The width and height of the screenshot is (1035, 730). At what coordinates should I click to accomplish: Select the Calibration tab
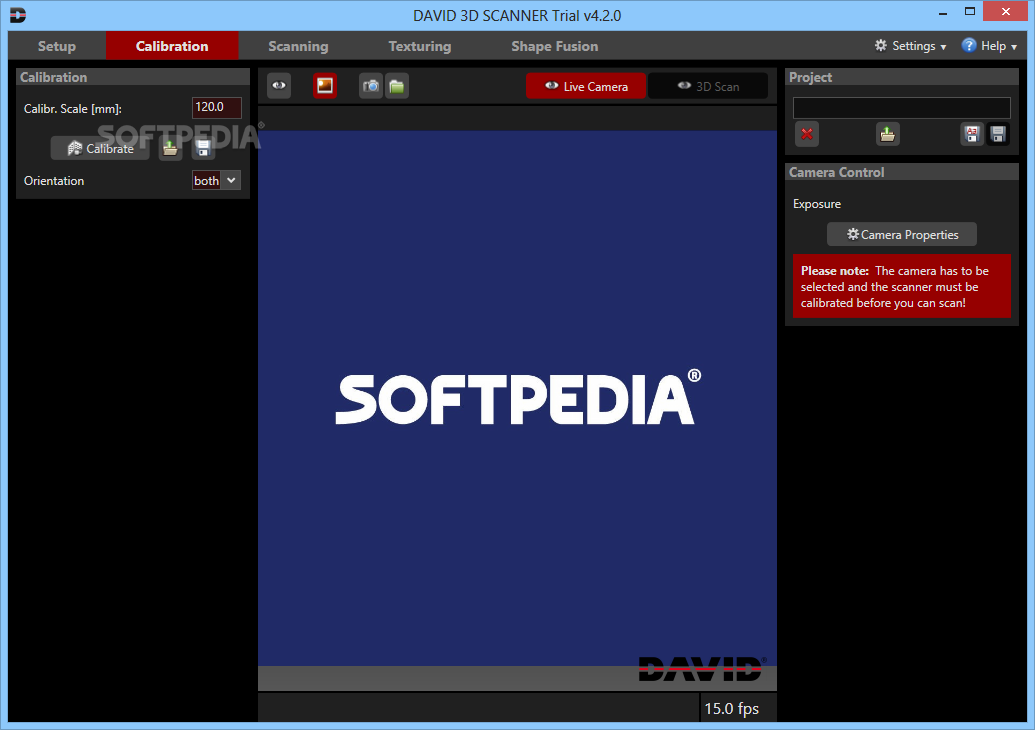pos(172,46)
